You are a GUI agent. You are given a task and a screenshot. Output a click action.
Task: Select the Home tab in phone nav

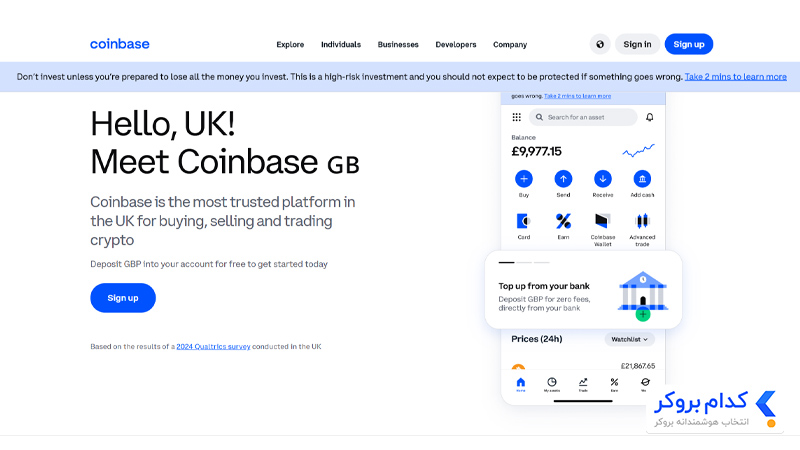click(520, 384)
